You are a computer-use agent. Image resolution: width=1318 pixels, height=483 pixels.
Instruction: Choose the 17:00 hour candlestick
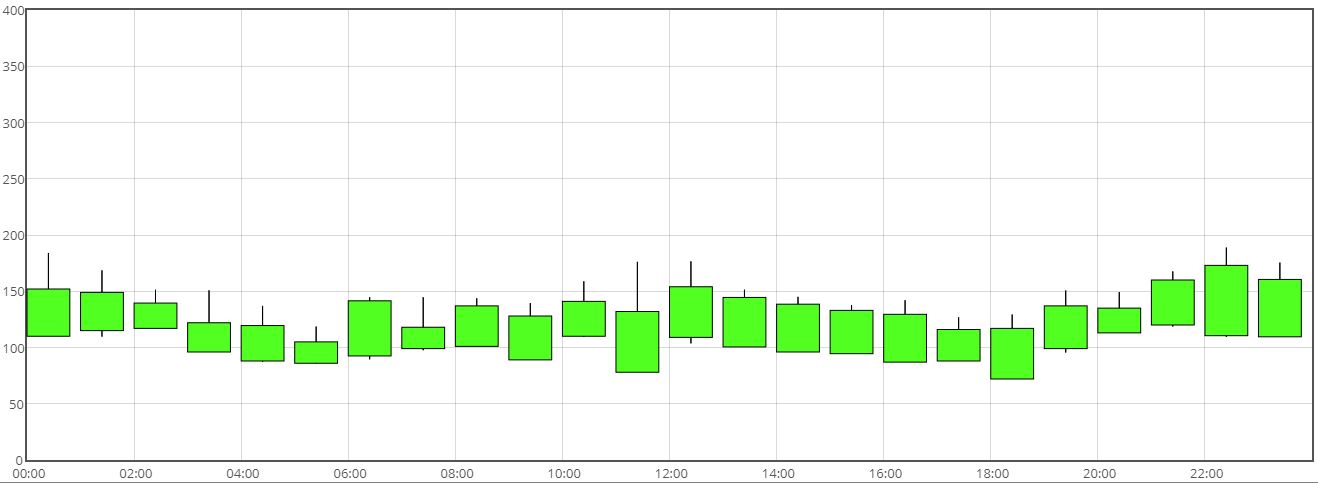(958, 345)
